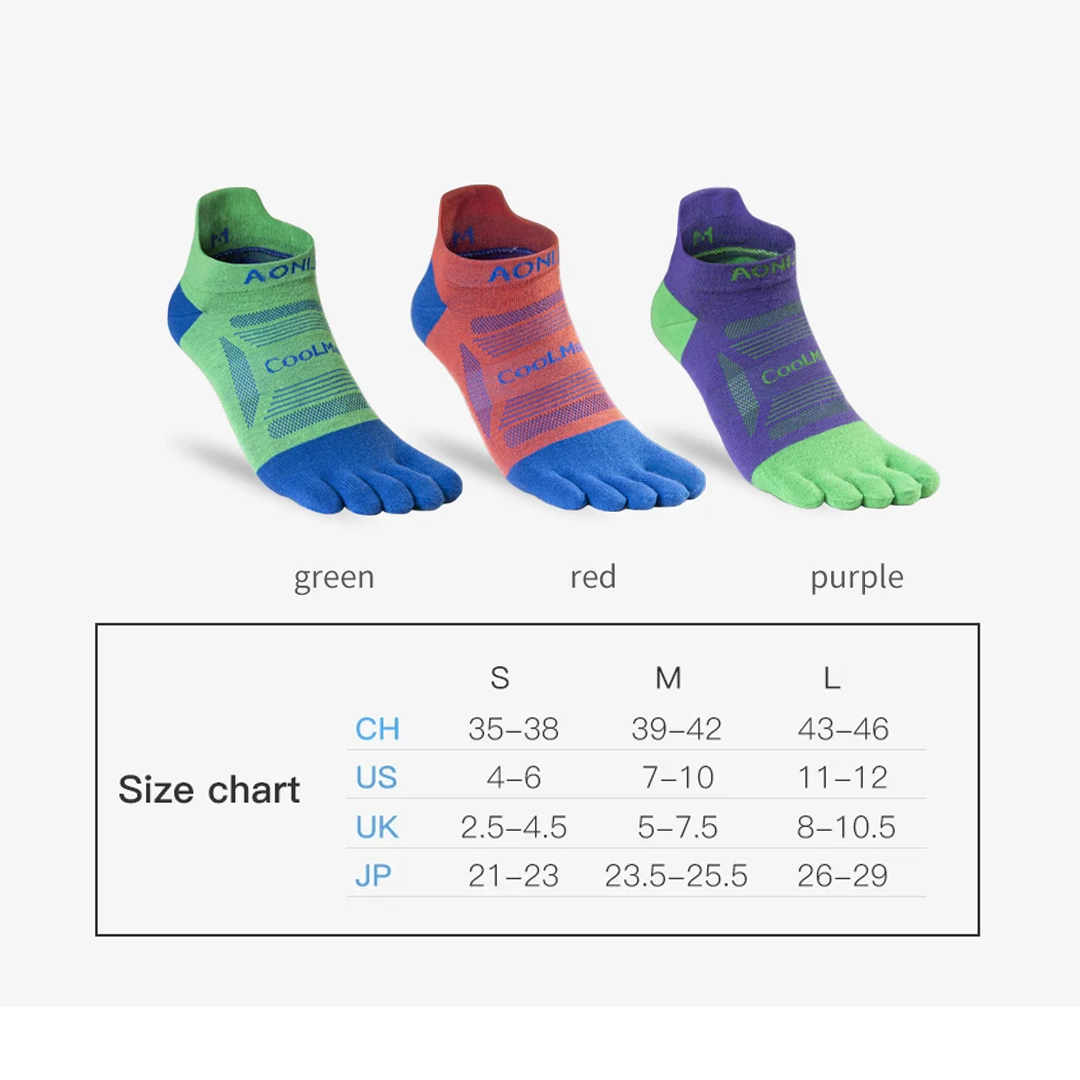Select the US size 4–6 cell
Screen dimensions: 1080x1080
(x=513, y=777)
